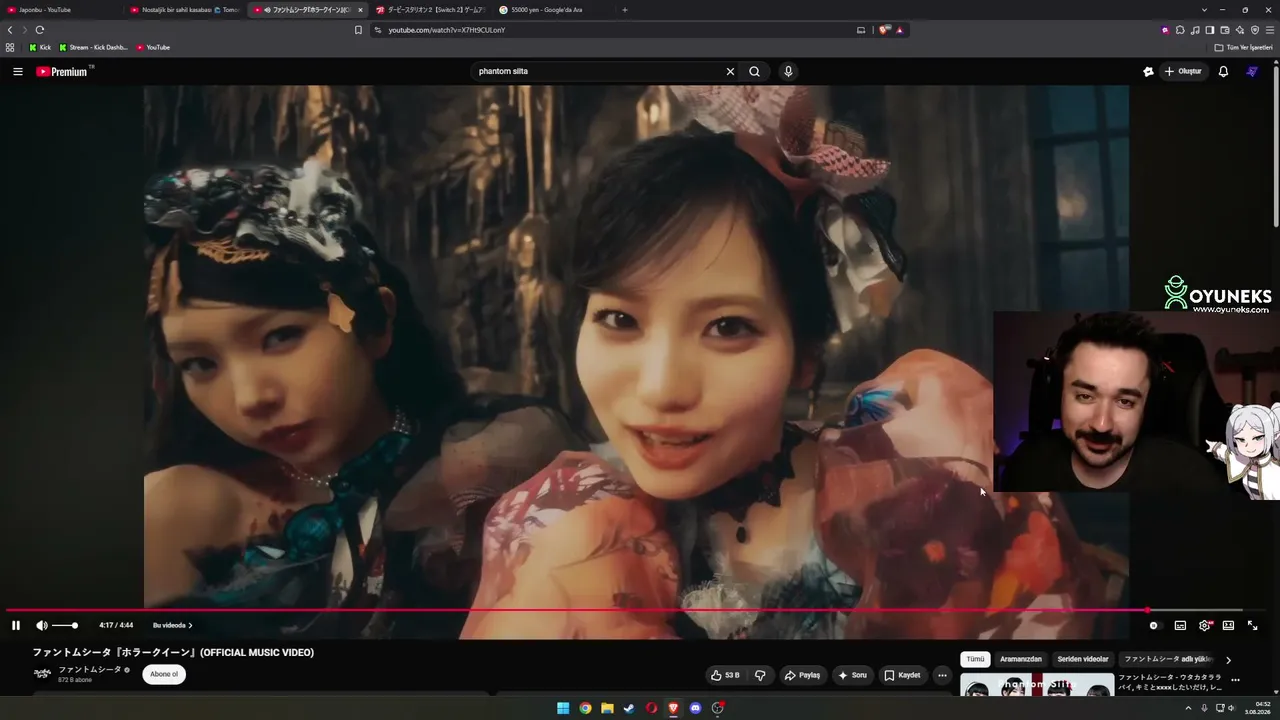1280x720 pixels.
Task: Open the 'Stream - Kick Dashb...' bookmark
Action: (x=94, y=47)
